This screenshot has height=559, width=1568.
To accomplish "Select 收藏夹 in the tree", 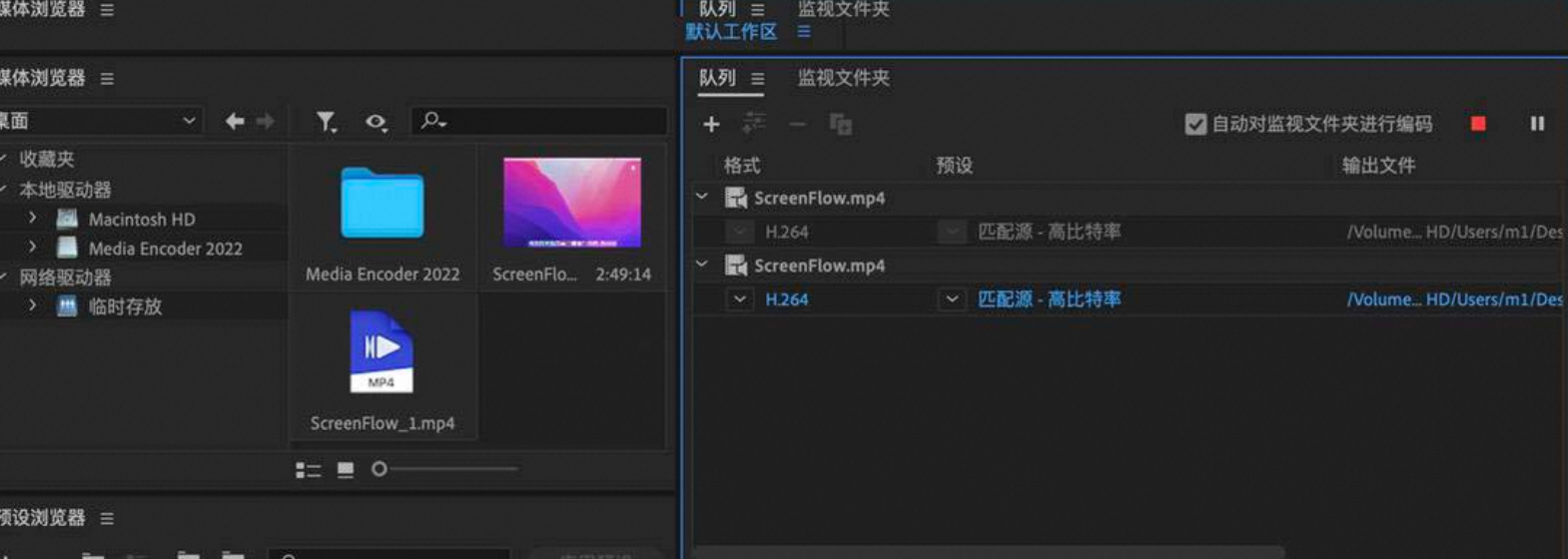I will (x=47, y=159).
